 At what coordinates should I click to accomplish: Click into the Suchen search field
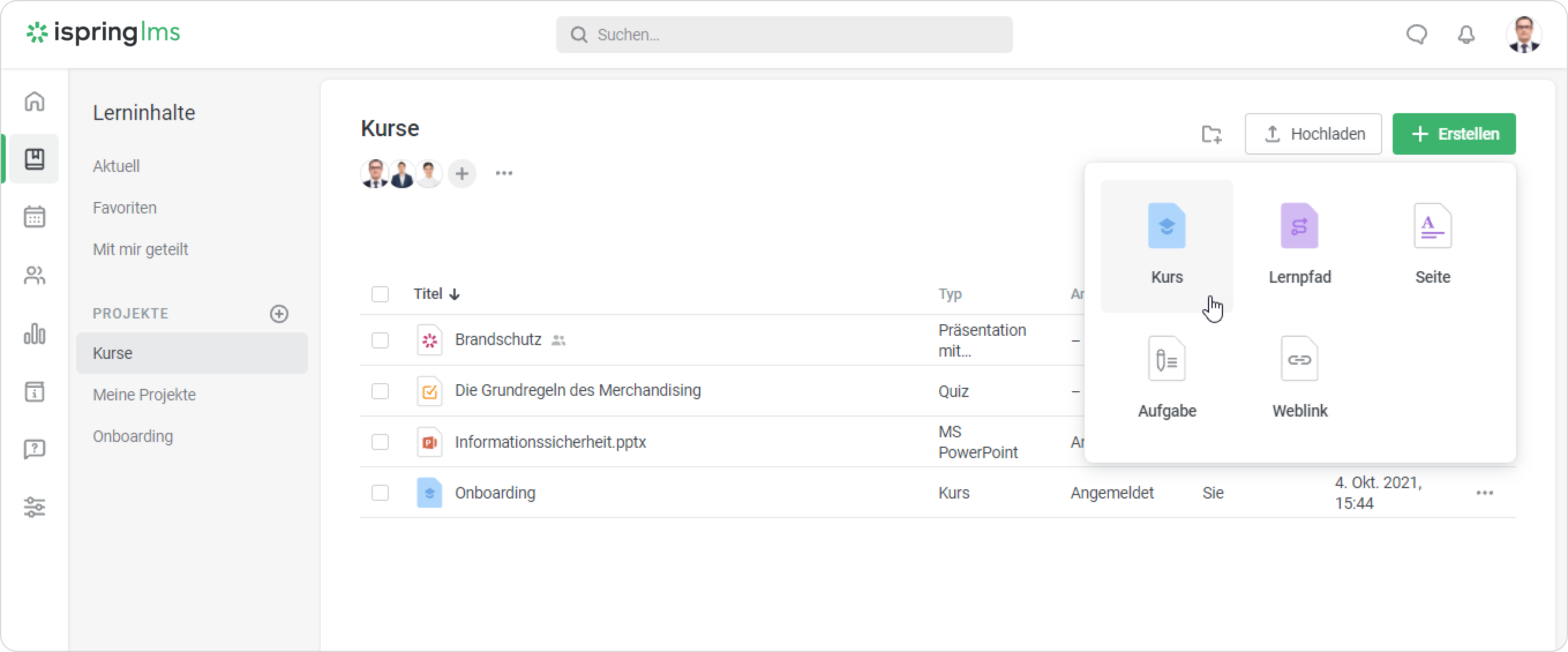pos(784,35)
